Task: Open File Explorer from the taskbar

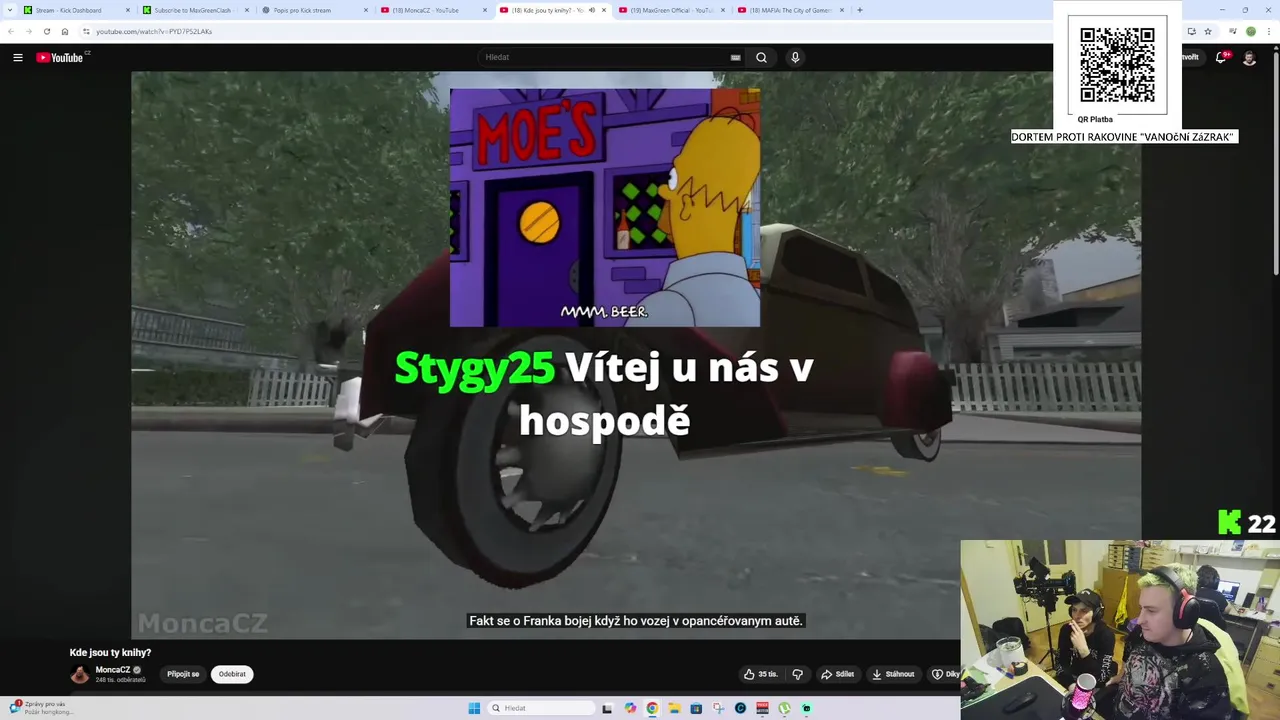Action: pos(674,708)
